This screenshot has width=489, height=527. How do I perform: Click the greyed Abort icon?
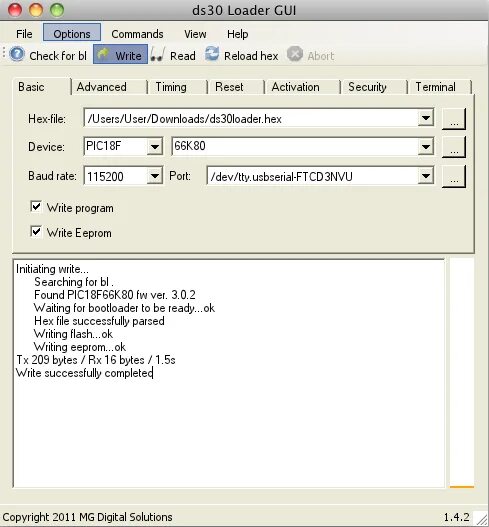coord(295,54)
